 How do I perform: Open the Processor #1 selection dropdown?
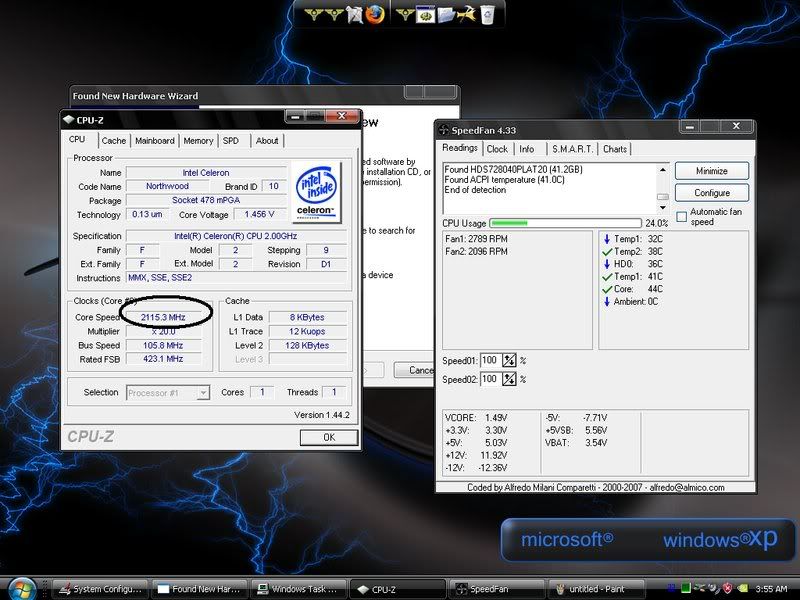pyautogui.click(x=205, y=392)
